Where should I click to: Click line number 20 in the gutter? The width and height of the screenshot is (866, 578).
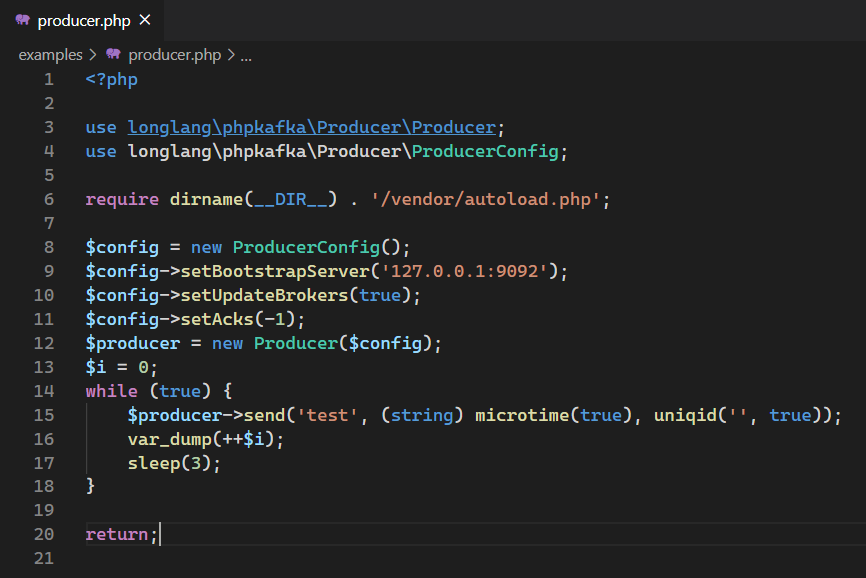tap(44, 534)
